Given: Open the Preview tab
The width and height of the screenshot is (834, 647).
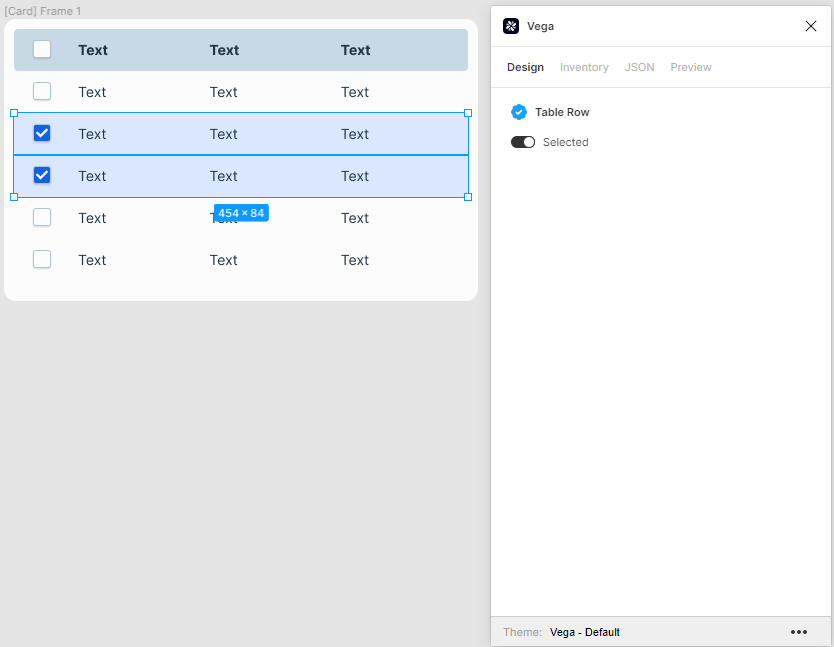Looking at the screenshot, I should [690, 68].
